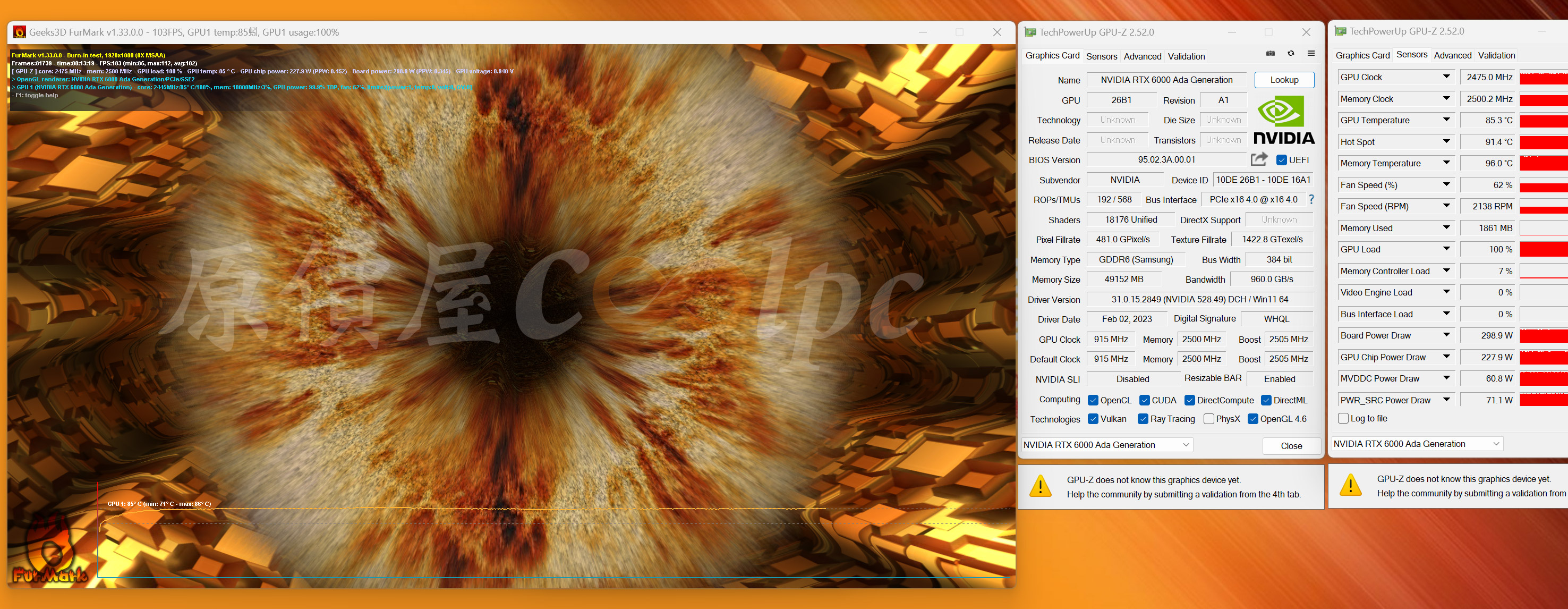Screen dimensions: 1568x609
Task: Click the FurMark title bar app icon
Action: point(20,32)
